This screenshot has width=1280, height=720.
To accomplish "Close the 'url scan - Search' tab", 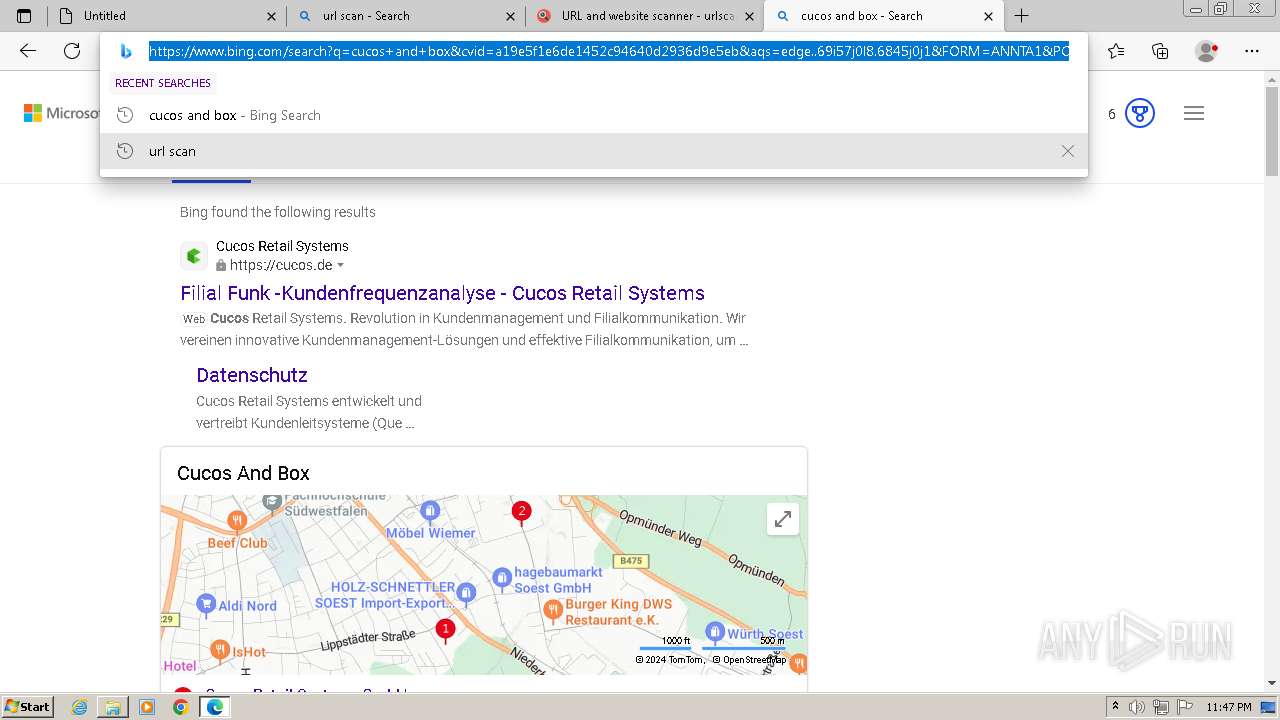I will point(511,16).
